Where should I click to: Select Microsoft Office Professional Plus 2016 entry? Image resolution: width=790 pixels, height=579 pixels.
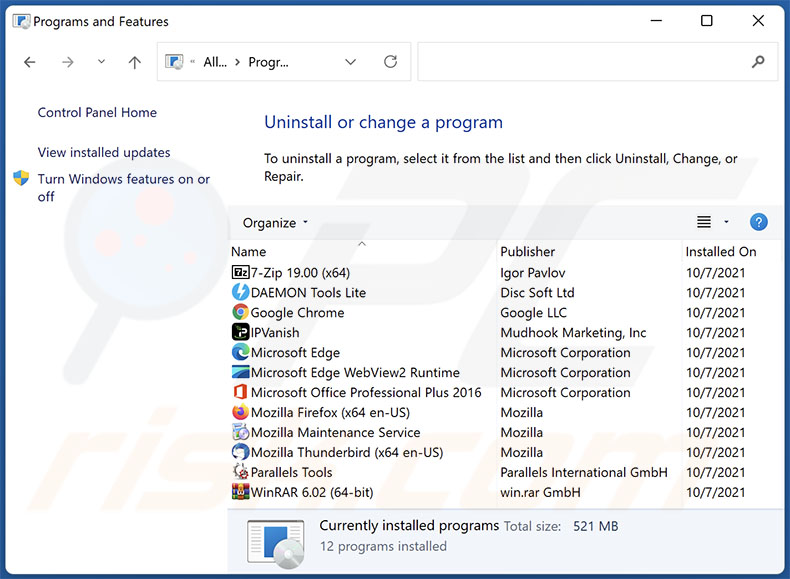point(366,393)
